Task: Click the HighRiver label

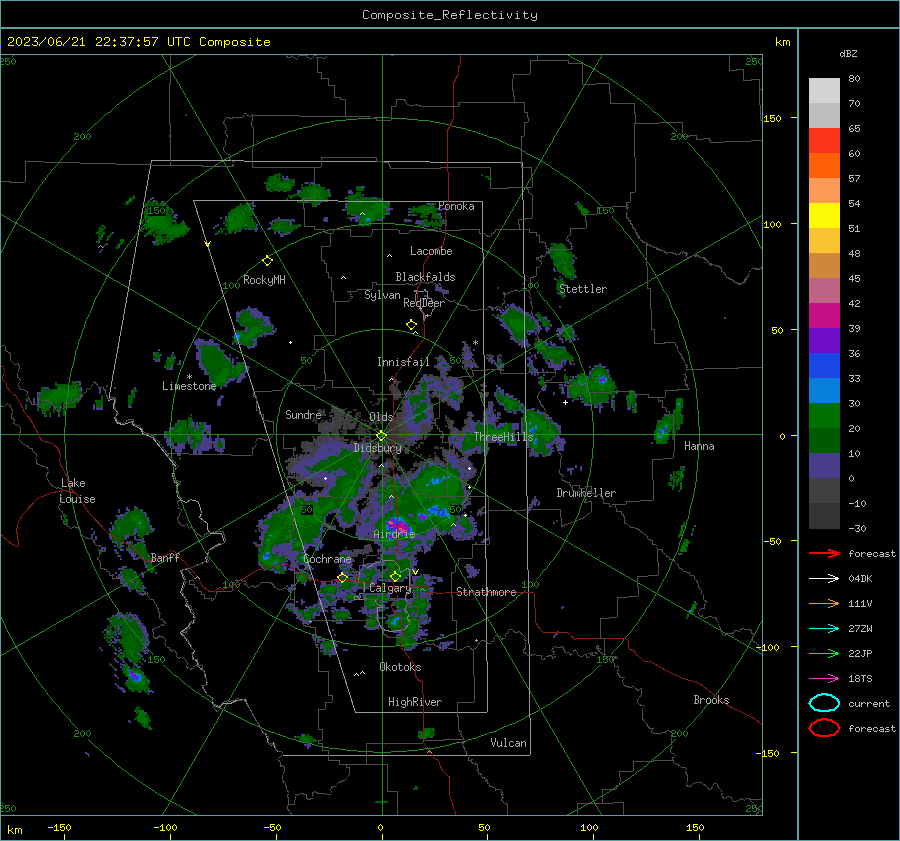Action: 415,703
